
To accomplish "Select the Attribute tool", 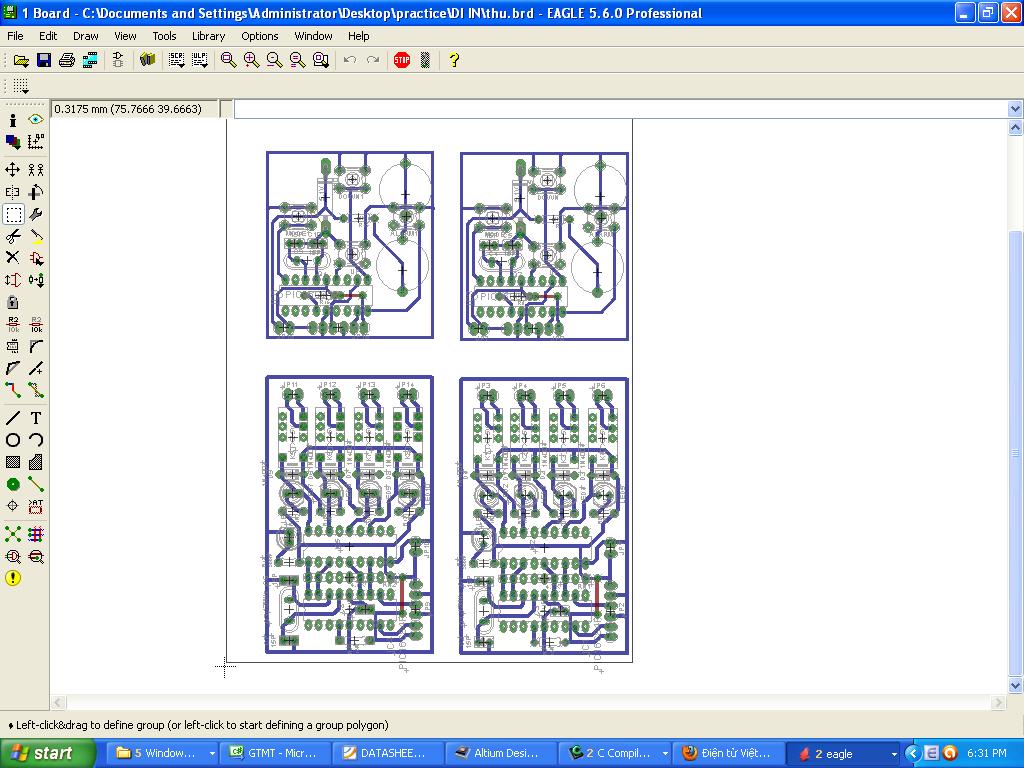I will click(x=36, y=506).
